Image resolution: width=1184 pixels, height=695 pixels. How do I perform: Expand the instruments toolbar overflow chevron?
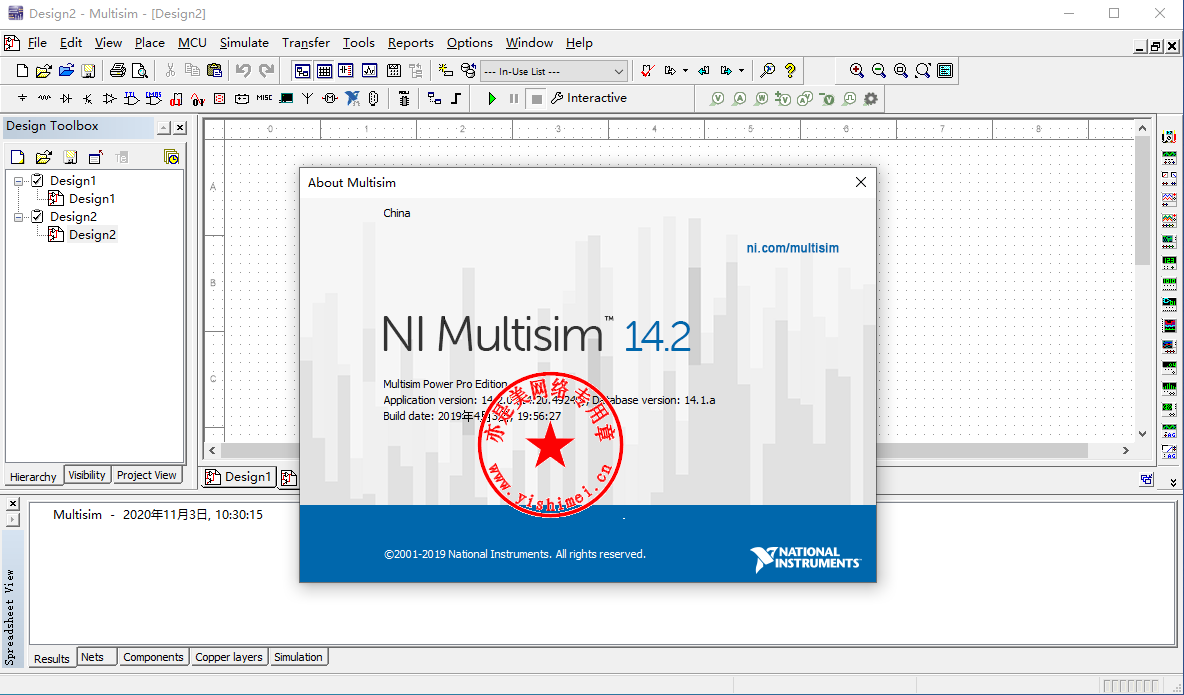1173,482
